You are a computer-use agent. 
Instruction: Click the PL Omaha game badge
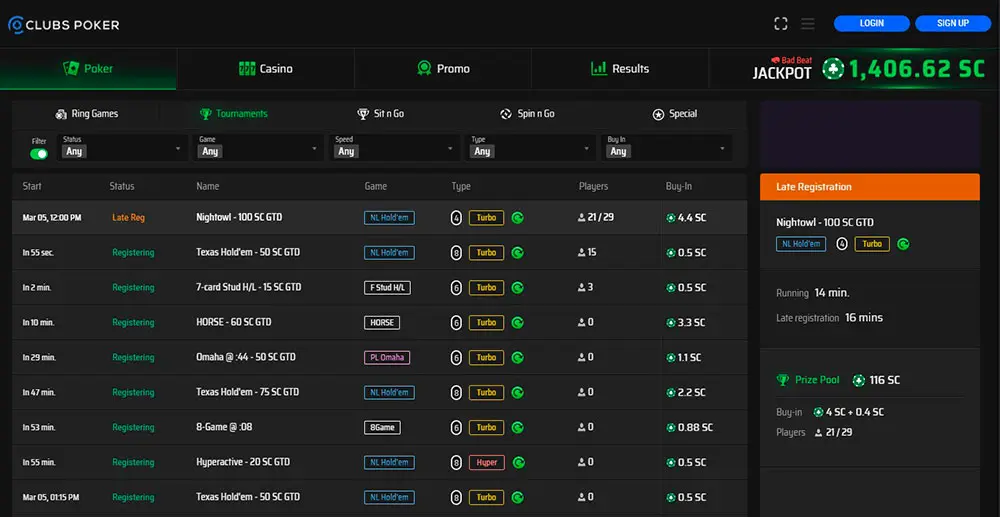387,358
